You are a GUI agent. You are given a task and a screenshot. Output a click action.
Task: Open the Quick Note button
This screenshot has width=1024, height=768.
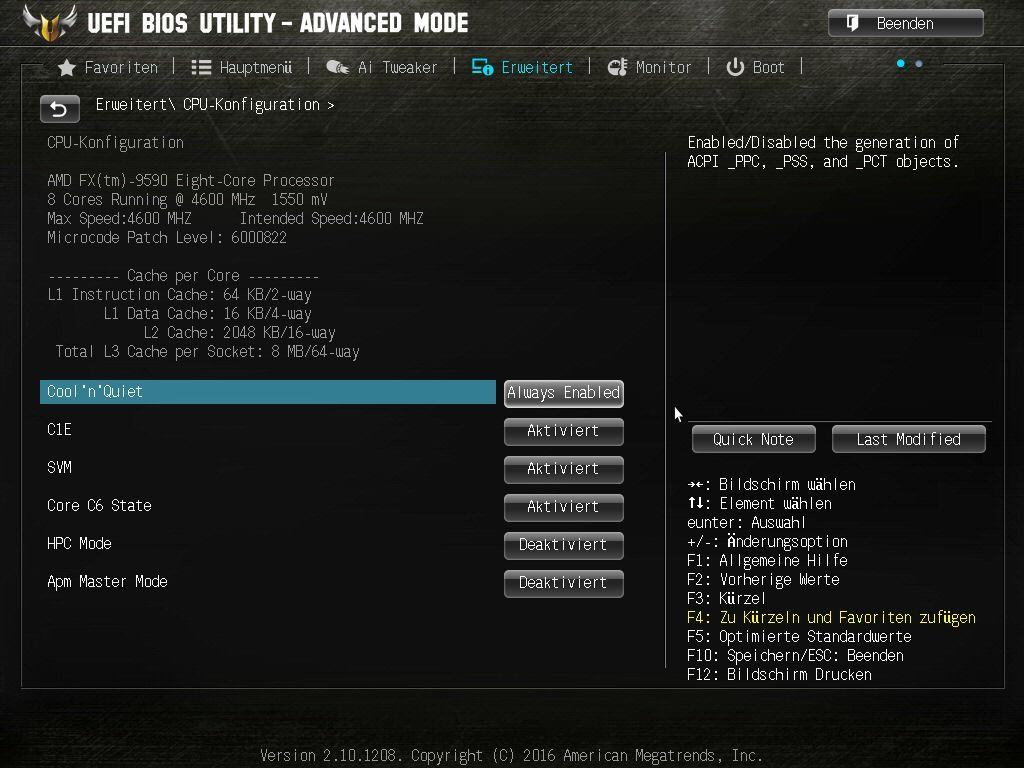tap(754, 440)
